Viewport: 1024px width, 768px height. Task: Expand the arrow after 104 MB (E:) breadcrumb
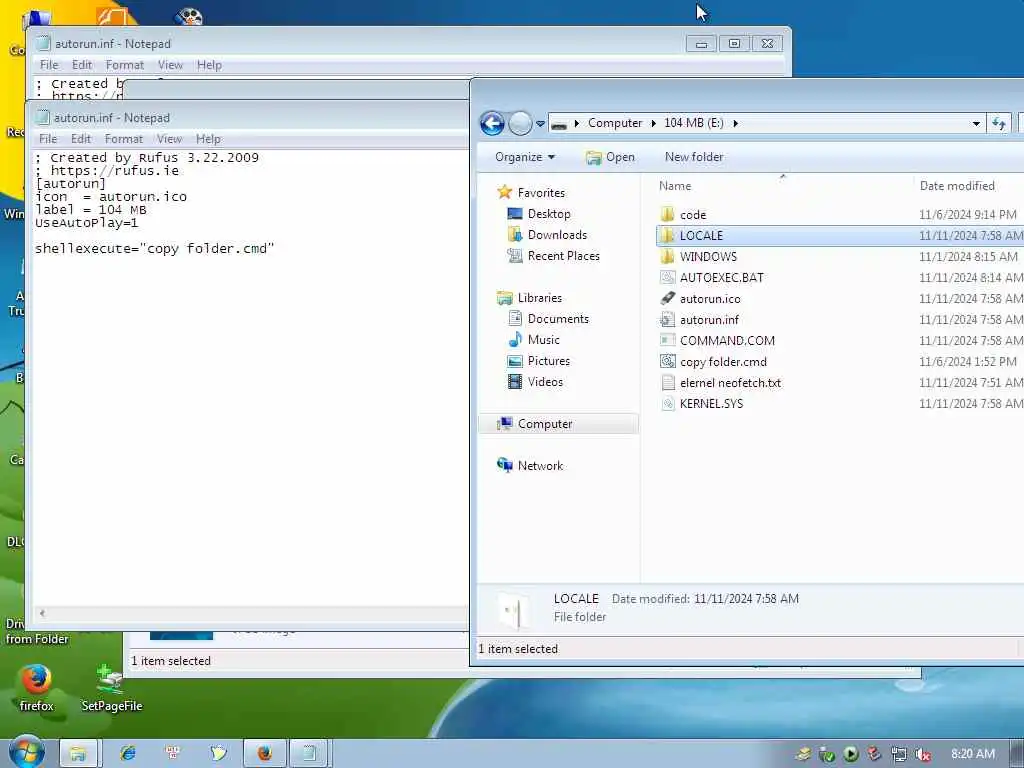735,123
